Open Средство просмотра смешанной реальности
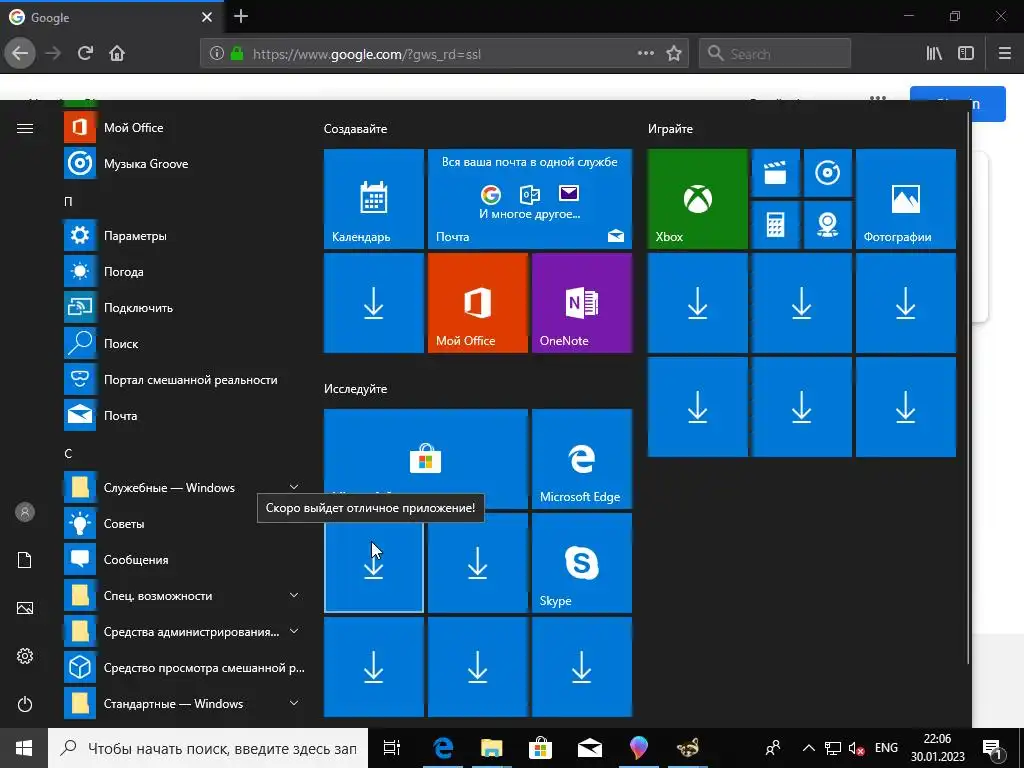1024x768 pixels. pyautogui.click(x=185, y=667)
